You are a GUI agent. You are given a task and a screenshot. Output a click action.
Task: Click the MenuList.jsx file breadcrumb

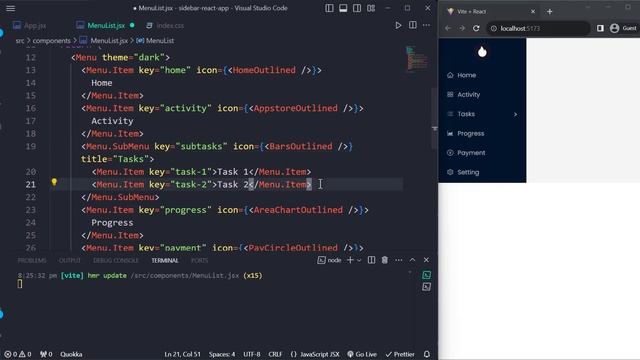[x=104, y=41]
